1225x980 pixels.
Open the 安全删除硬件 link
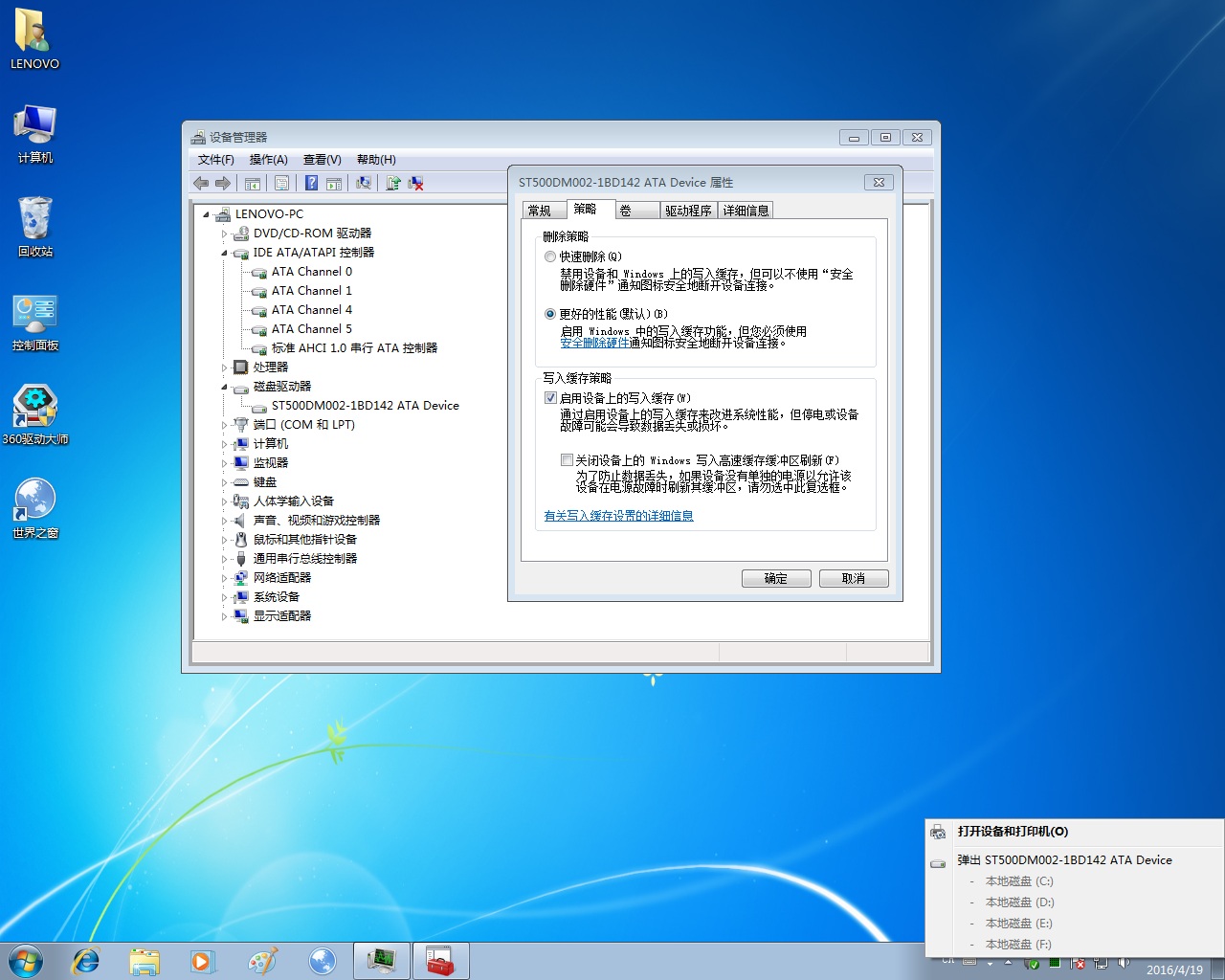594,343
